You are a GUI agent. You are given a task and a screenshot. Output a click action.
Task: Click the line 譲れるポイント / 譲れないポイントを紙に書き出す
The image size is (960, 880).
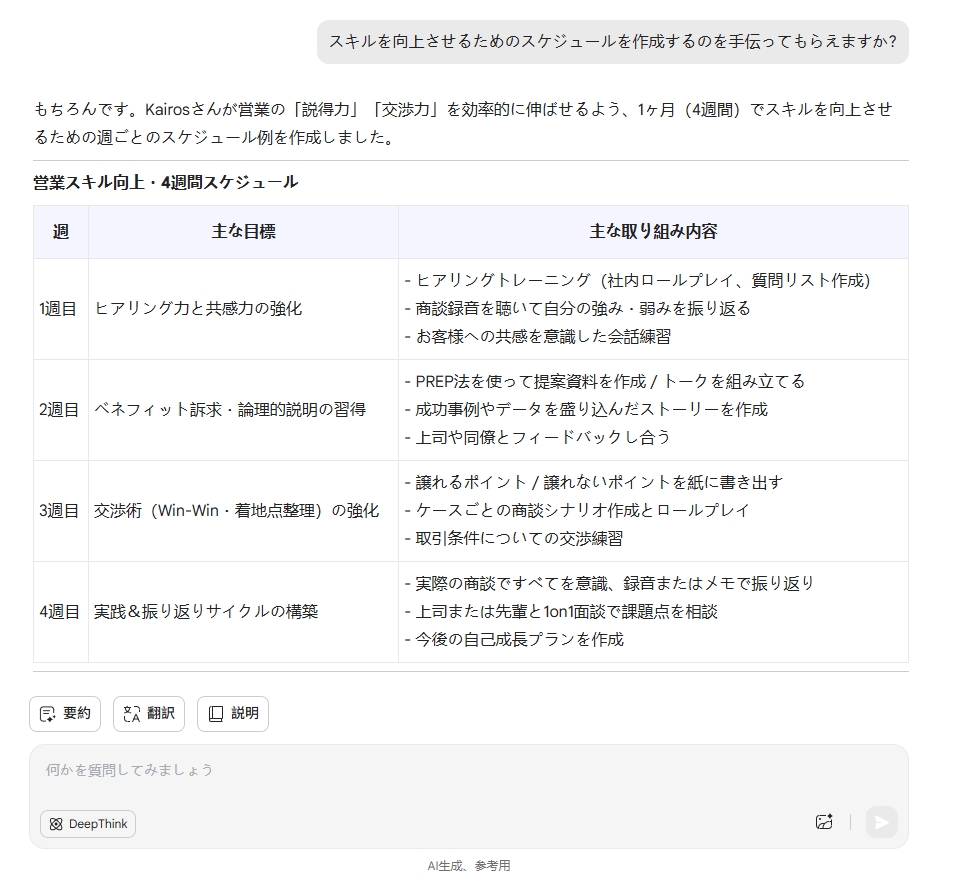click(x=593, y=483)
